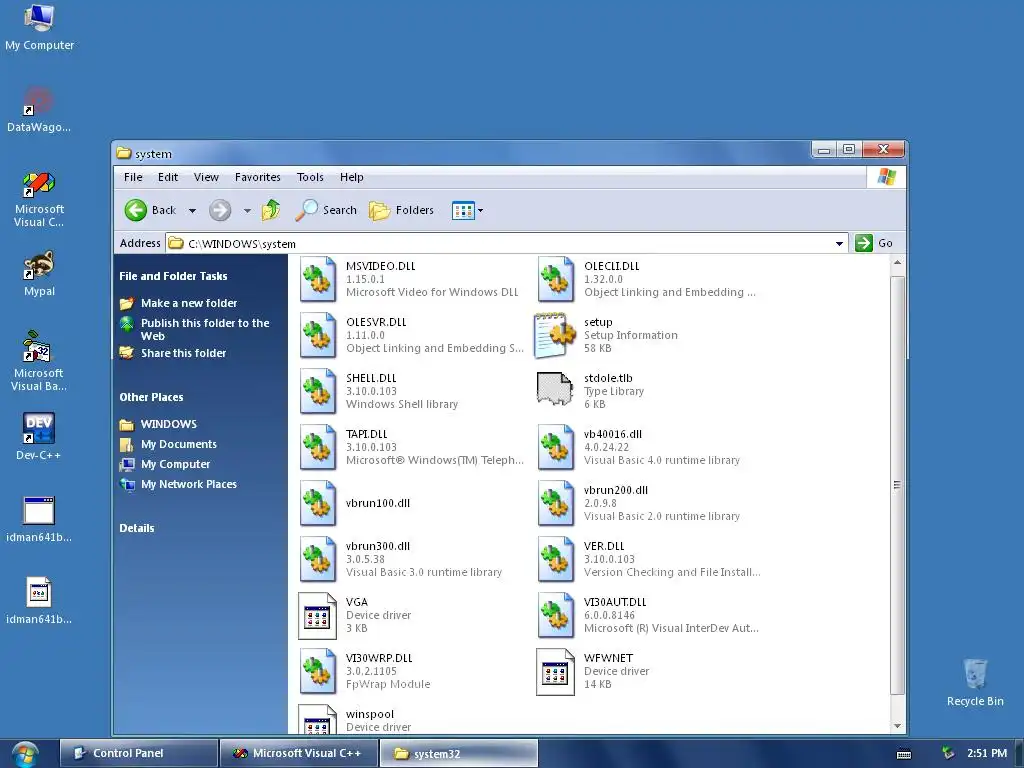The height and width of the screenshot is (768, 1024).
Task: Click the scrollbar up arrow
Action: click(x=897, y=263)
